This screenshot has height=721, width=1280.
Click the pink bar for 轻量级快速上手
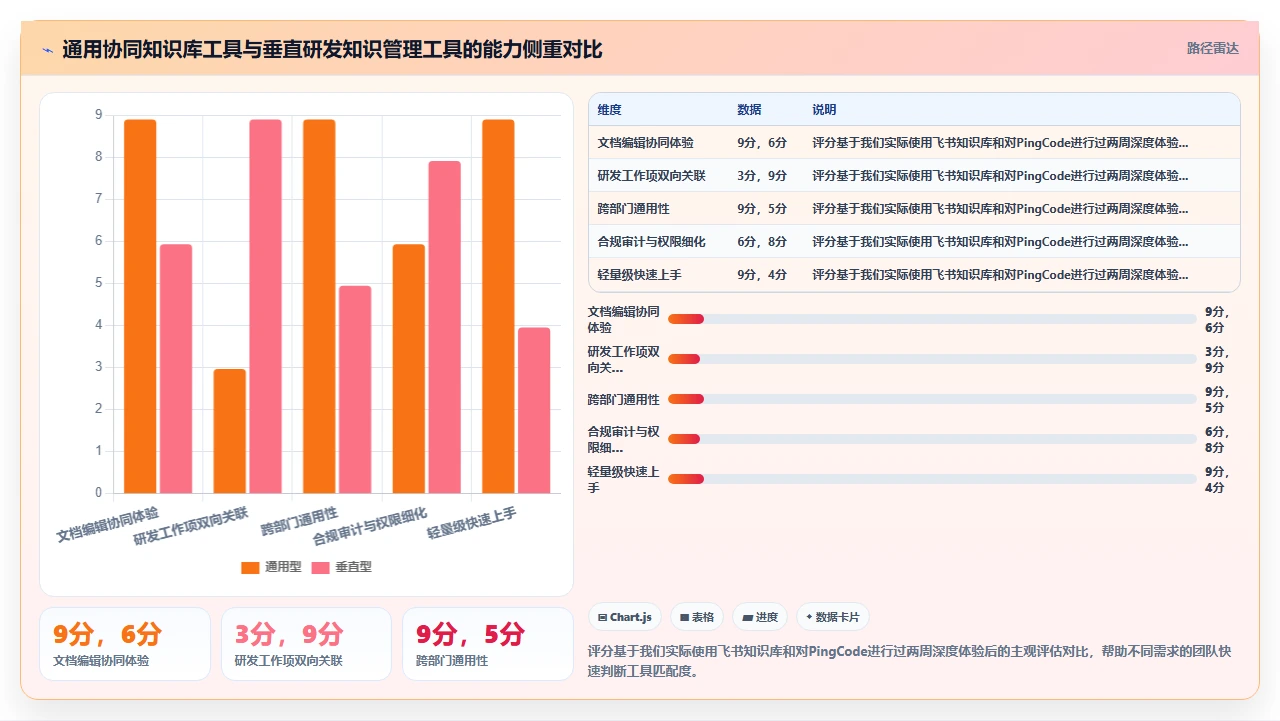coord(534,410)
